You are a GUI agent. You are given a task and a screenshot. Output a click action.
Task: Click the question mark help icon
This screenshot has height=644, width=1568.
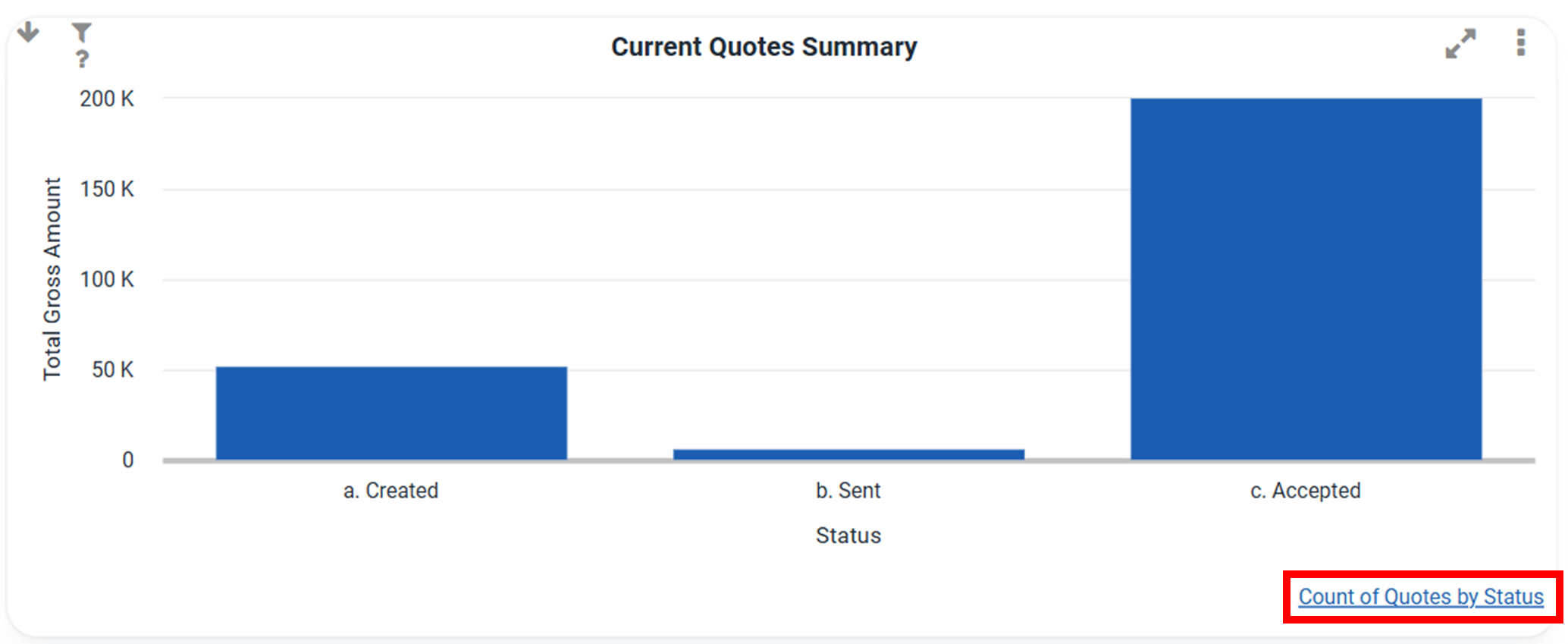[82, 58]
